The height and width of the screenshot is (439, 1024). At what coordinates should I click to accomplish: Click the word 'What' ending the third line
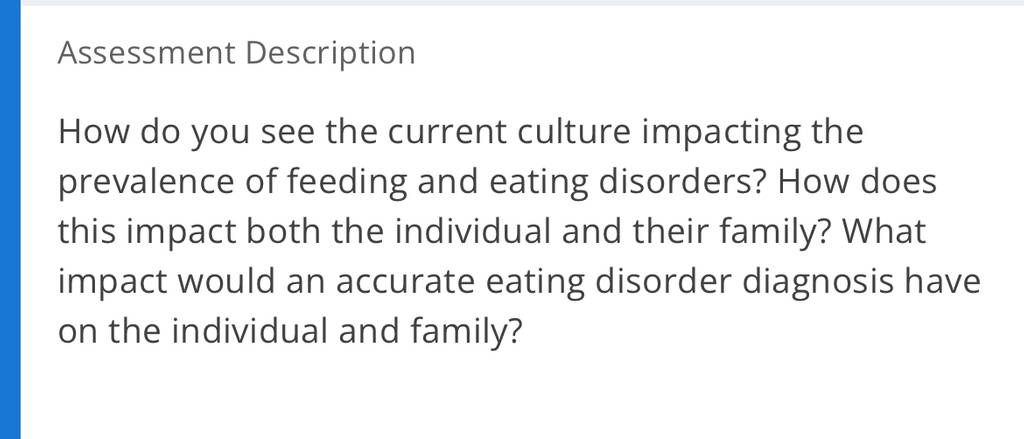[x=885, y=231]
